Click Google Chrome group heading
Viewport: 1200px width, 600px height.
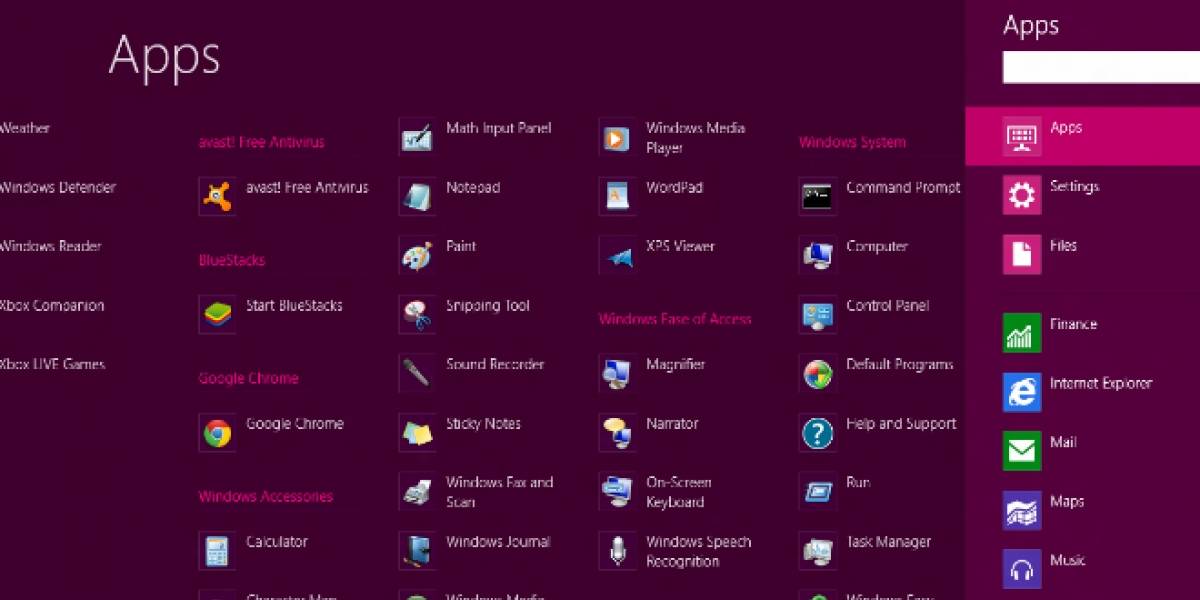[x=248, y=378]
